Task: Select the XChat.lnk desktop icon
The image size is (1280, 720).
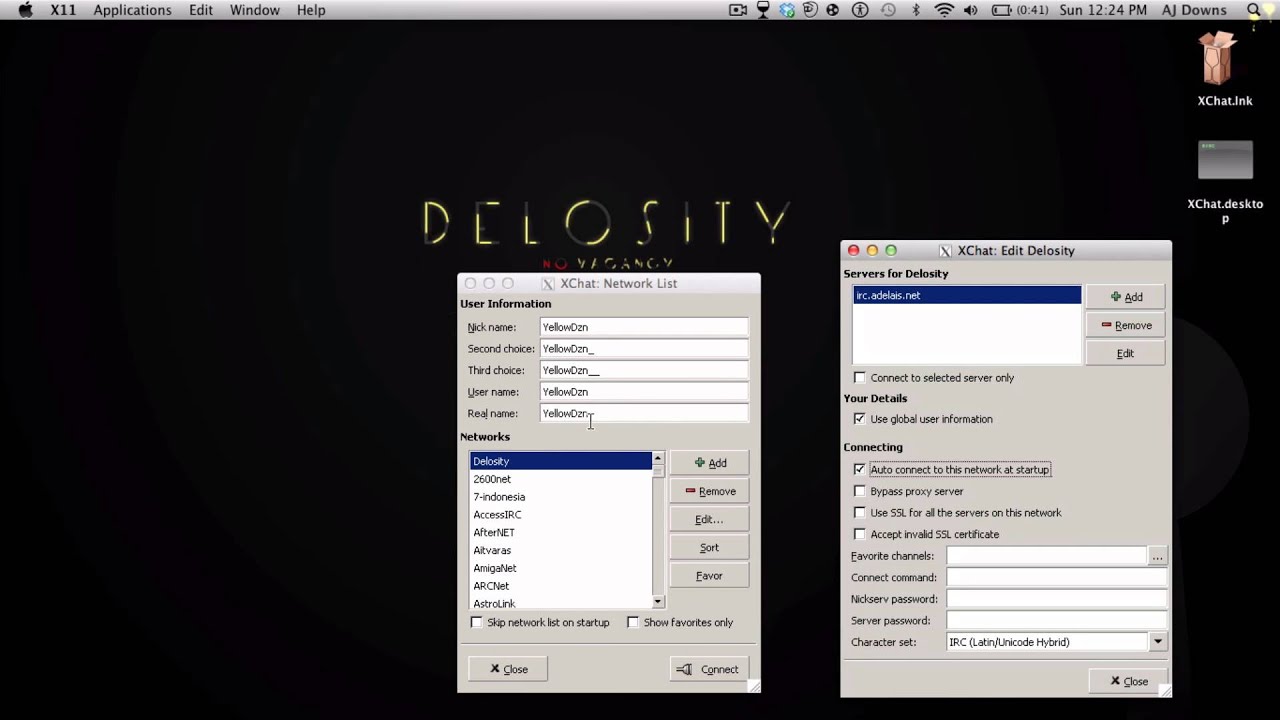Action: (x=1224, y=68)
